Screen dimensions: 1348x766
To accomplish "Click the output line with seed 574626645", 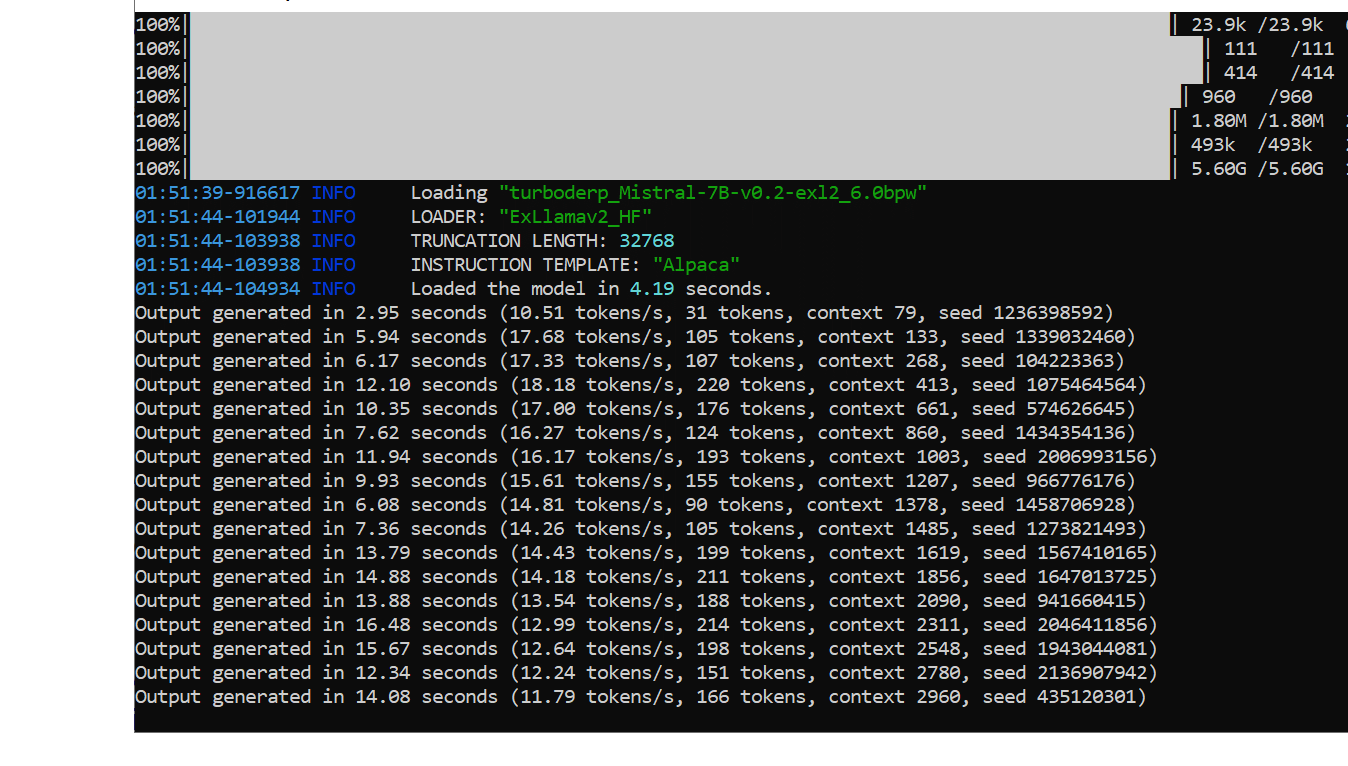I will tap(635, 409).
